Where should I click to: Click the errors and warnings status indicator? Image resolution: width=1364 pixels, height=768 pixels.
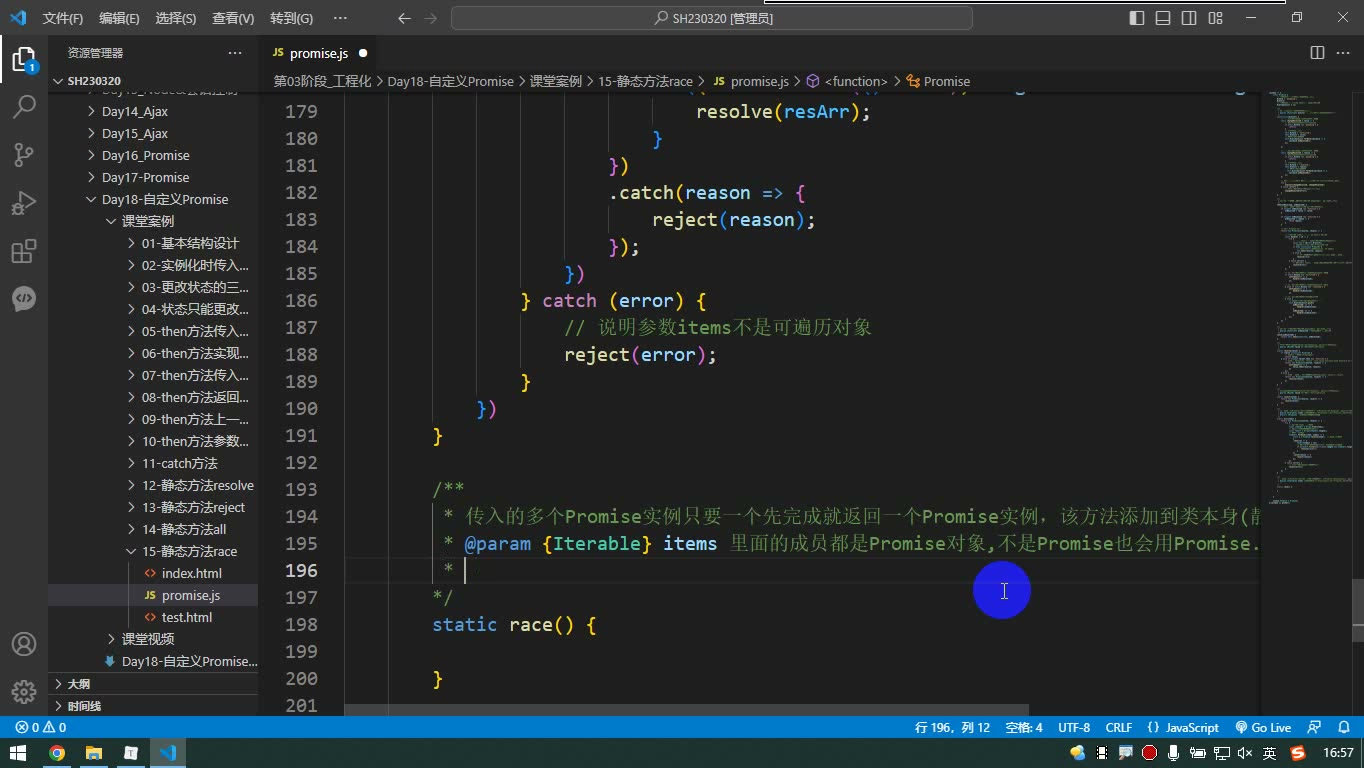41,728
